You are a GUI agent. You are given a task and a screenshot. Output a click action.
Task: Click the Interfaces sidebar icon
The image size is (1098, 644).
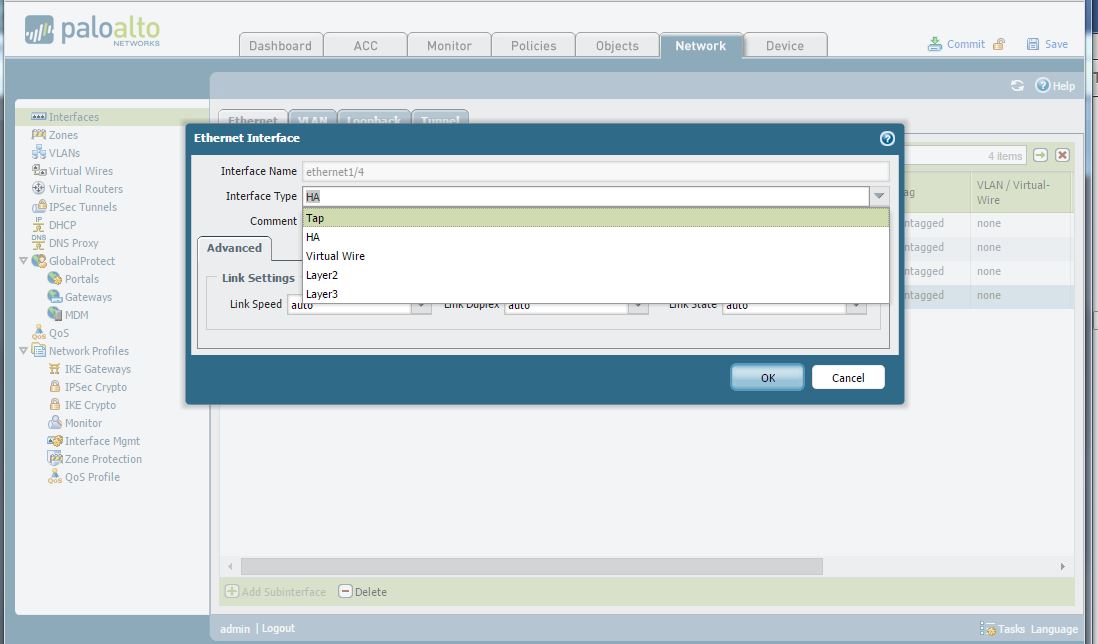[x=39, y=117]
